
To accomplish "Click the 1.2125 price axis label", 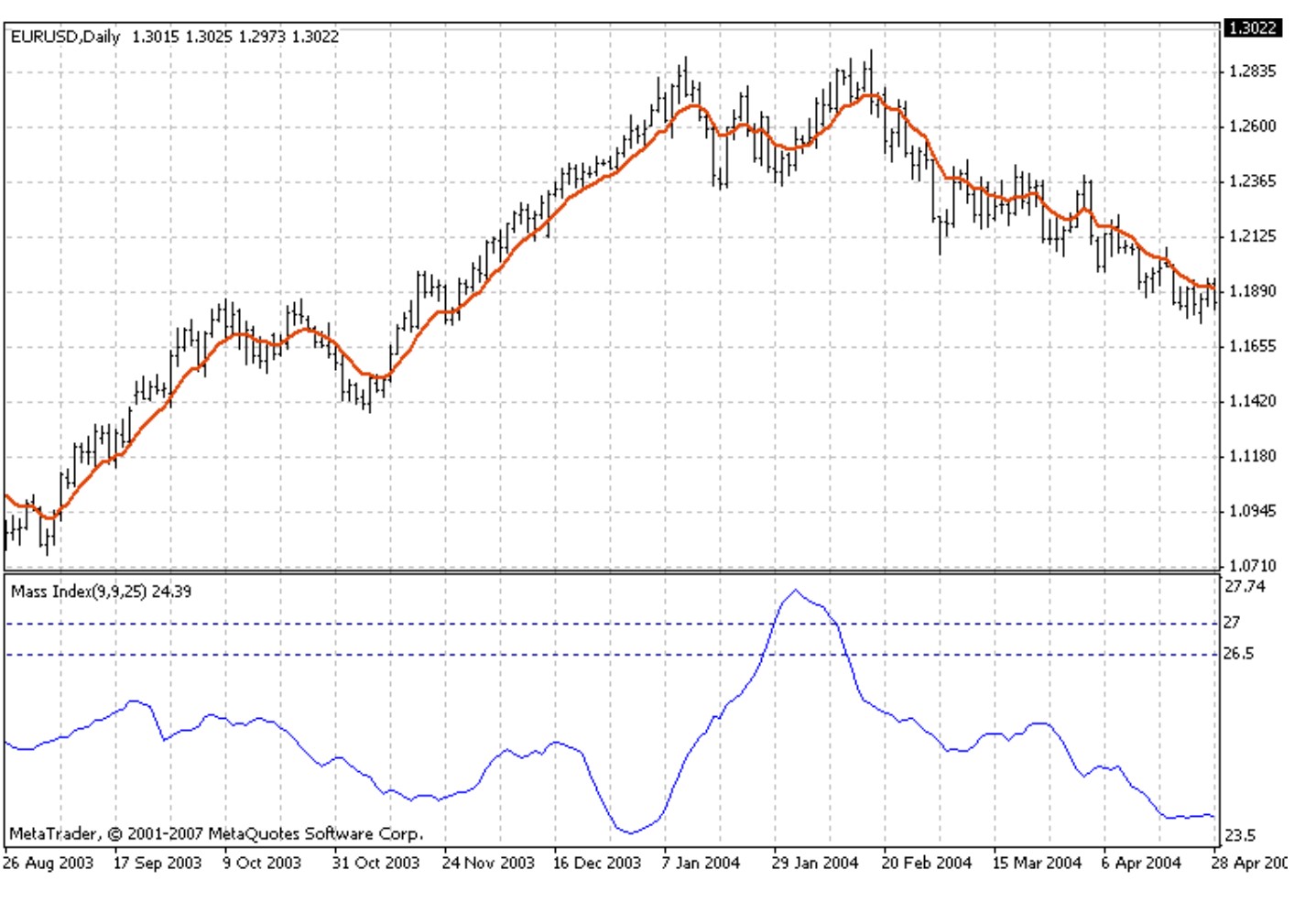I will click(1252, 236).
